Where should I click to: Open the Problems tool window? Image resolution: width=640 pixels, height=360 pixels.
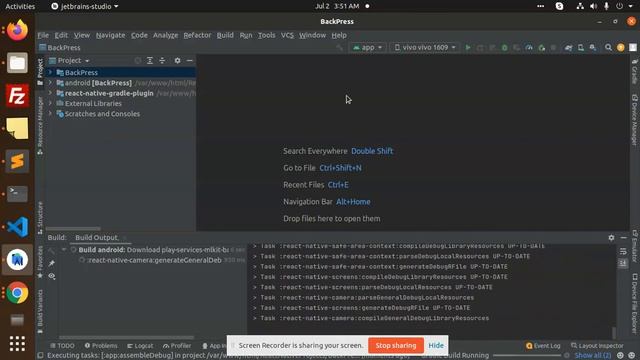coord(101,346)
